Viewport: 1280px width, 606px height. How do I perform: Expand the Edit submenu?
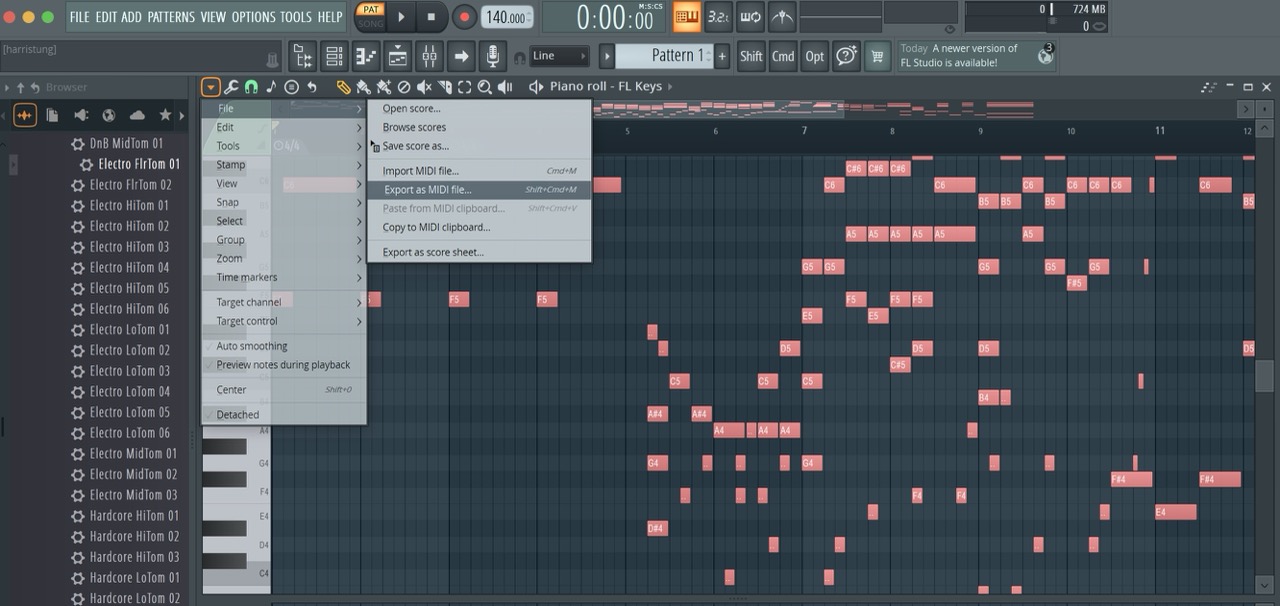click(x=284, y=127)
